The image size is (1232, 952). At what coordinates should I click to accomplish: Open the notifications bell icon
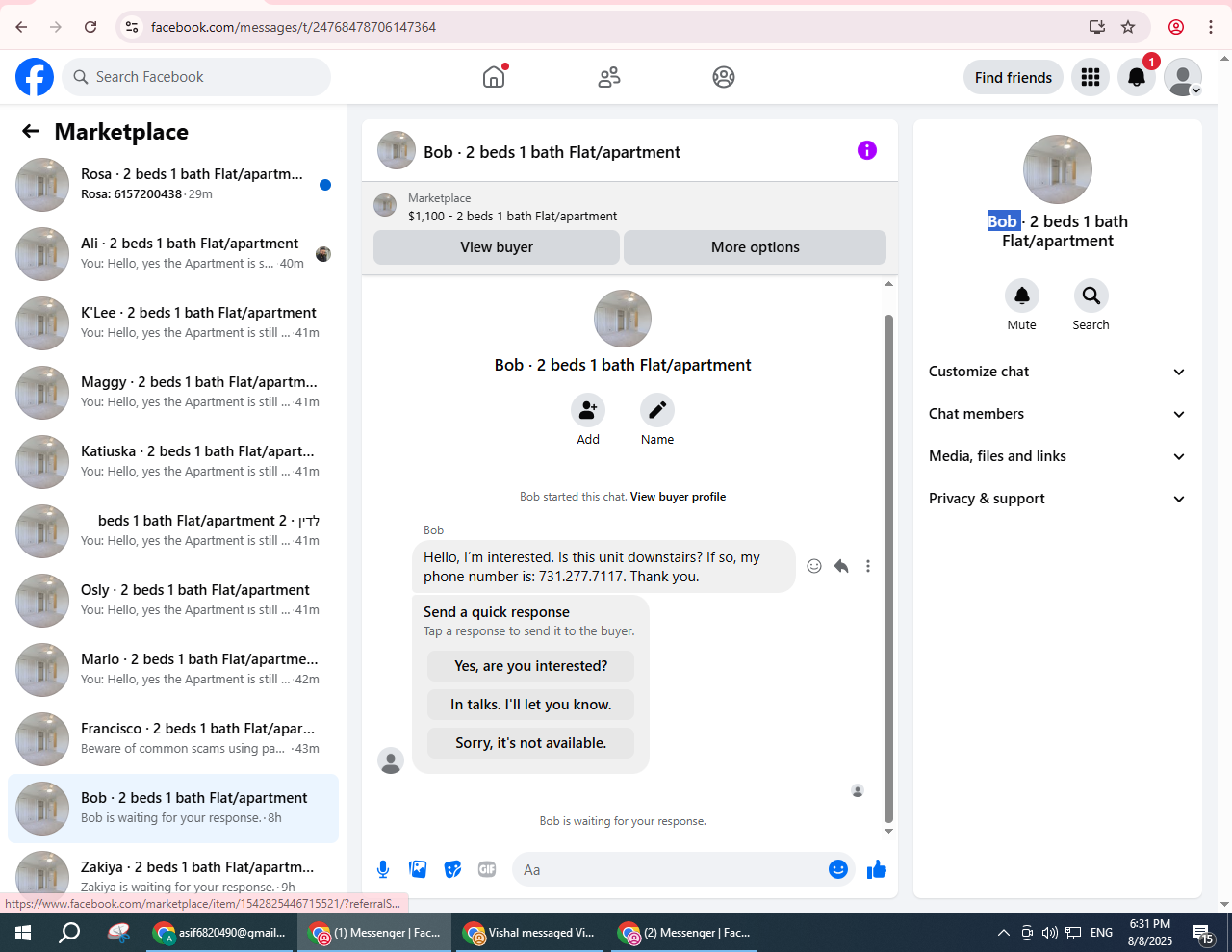tap(1137, 77)
